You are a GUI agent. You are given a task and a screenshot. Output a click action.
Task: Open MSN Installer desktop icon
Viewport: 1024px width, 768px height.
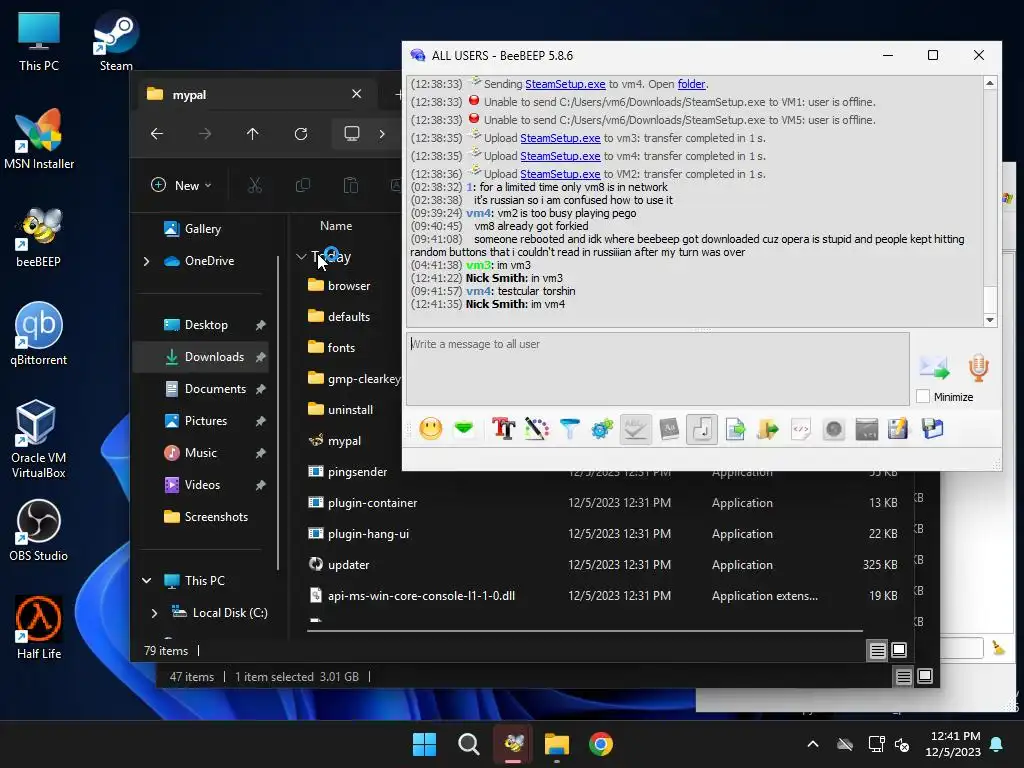click(x=39, y=138)
